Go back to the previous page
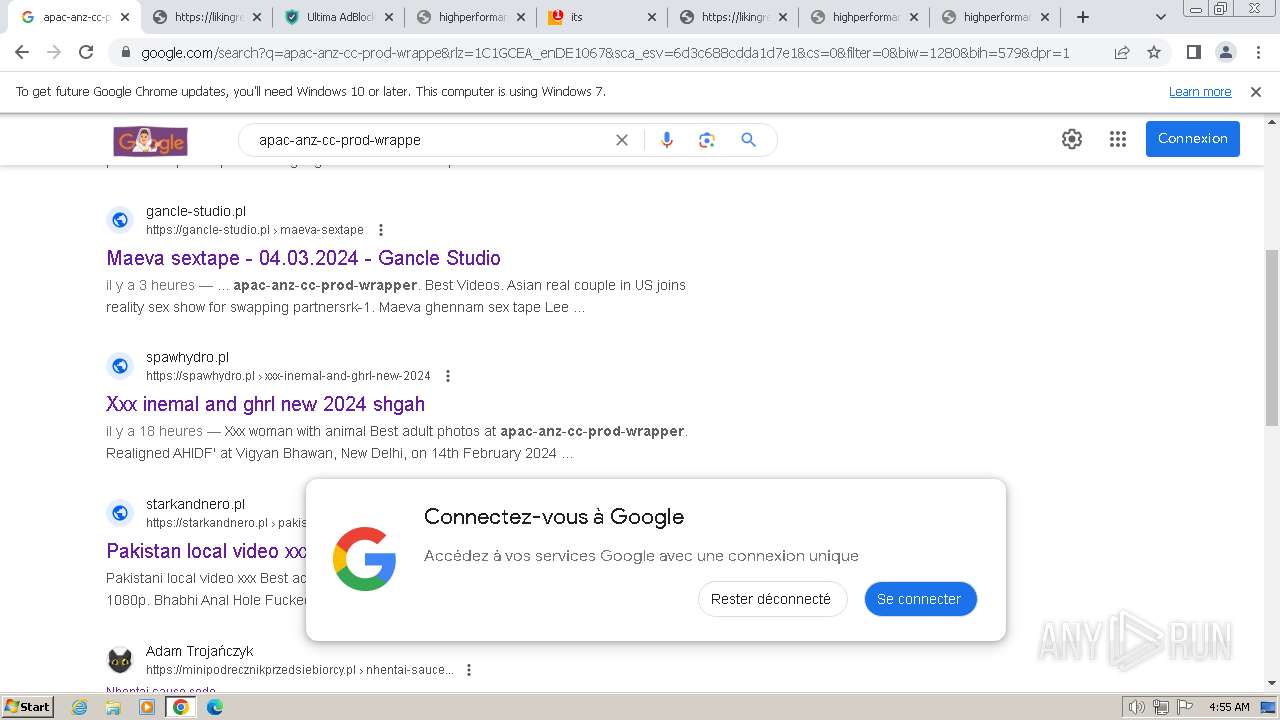 [x=22, y=52]
